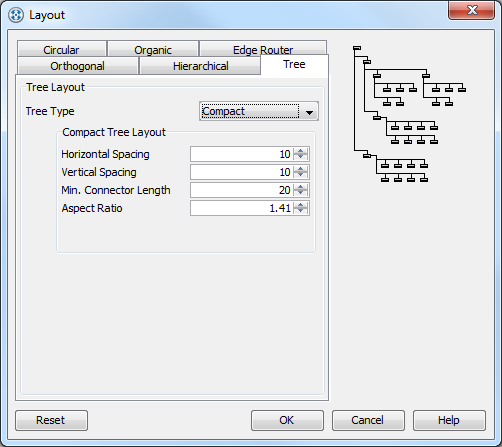The width and height of the screenshot is (502, 447).
Task: Increase Horizontal Spacing with up arrow
Action: (301, 151)
